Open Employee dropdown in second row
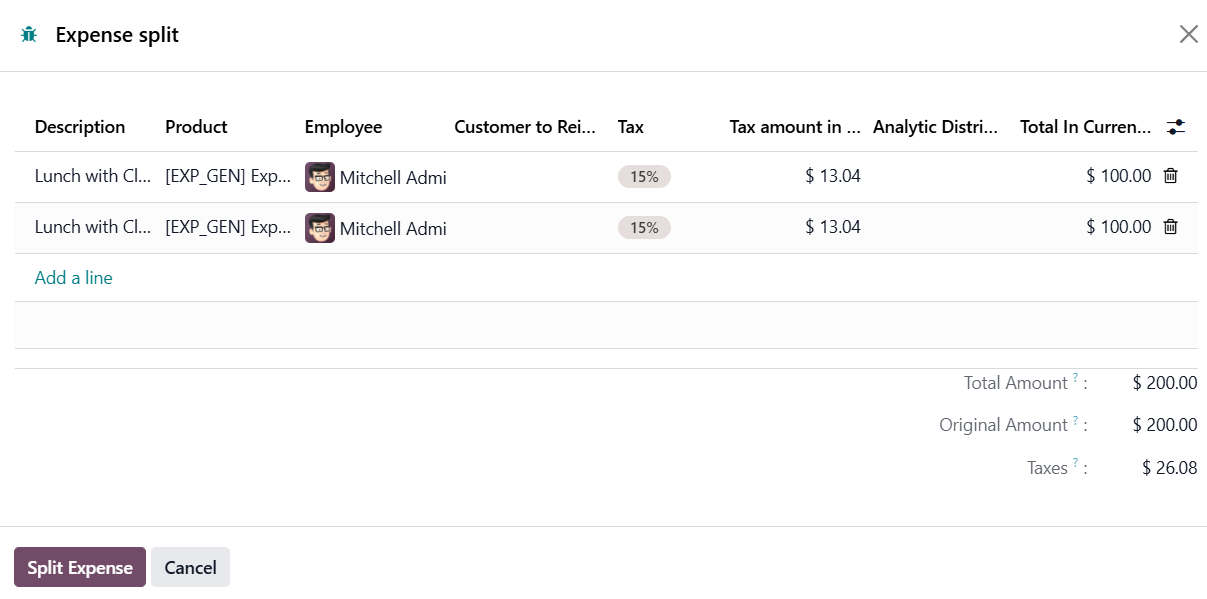The image size is (1207, 599). coord(392,228)
